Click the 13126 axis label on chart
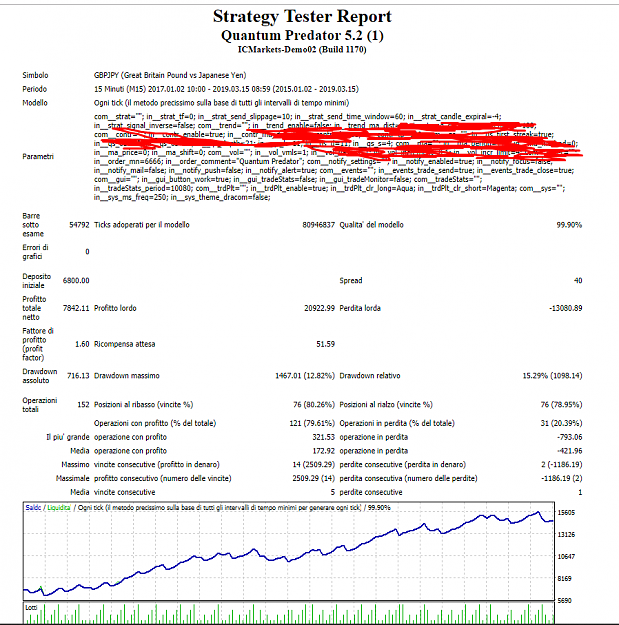The height and width of the screenshot is (625, 619). click(566, 535)
